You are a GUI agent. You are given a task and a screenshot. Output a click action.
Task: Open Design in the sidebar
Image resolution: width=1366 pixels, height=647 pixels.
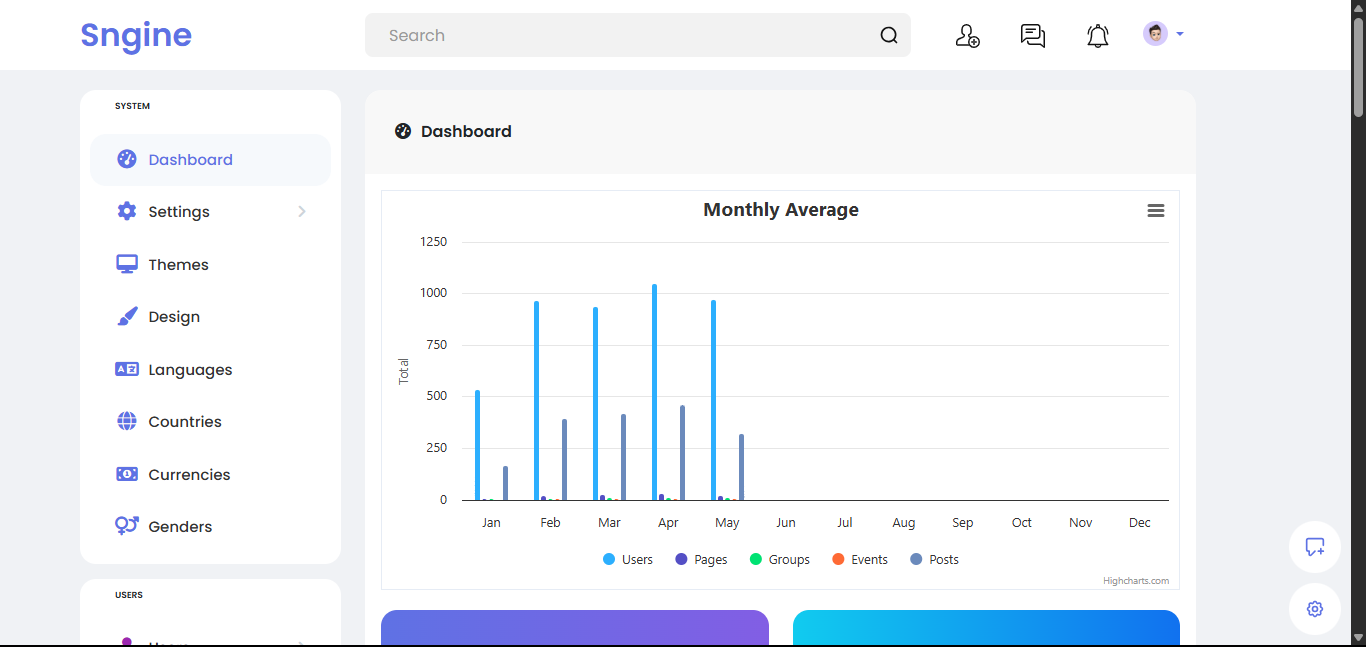tap(210, 317)
